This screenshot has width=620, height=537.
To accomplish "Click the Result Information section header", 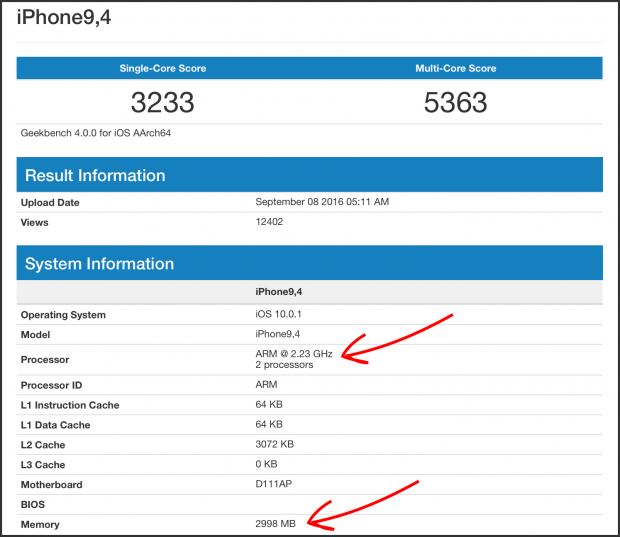I will point(95,176).
